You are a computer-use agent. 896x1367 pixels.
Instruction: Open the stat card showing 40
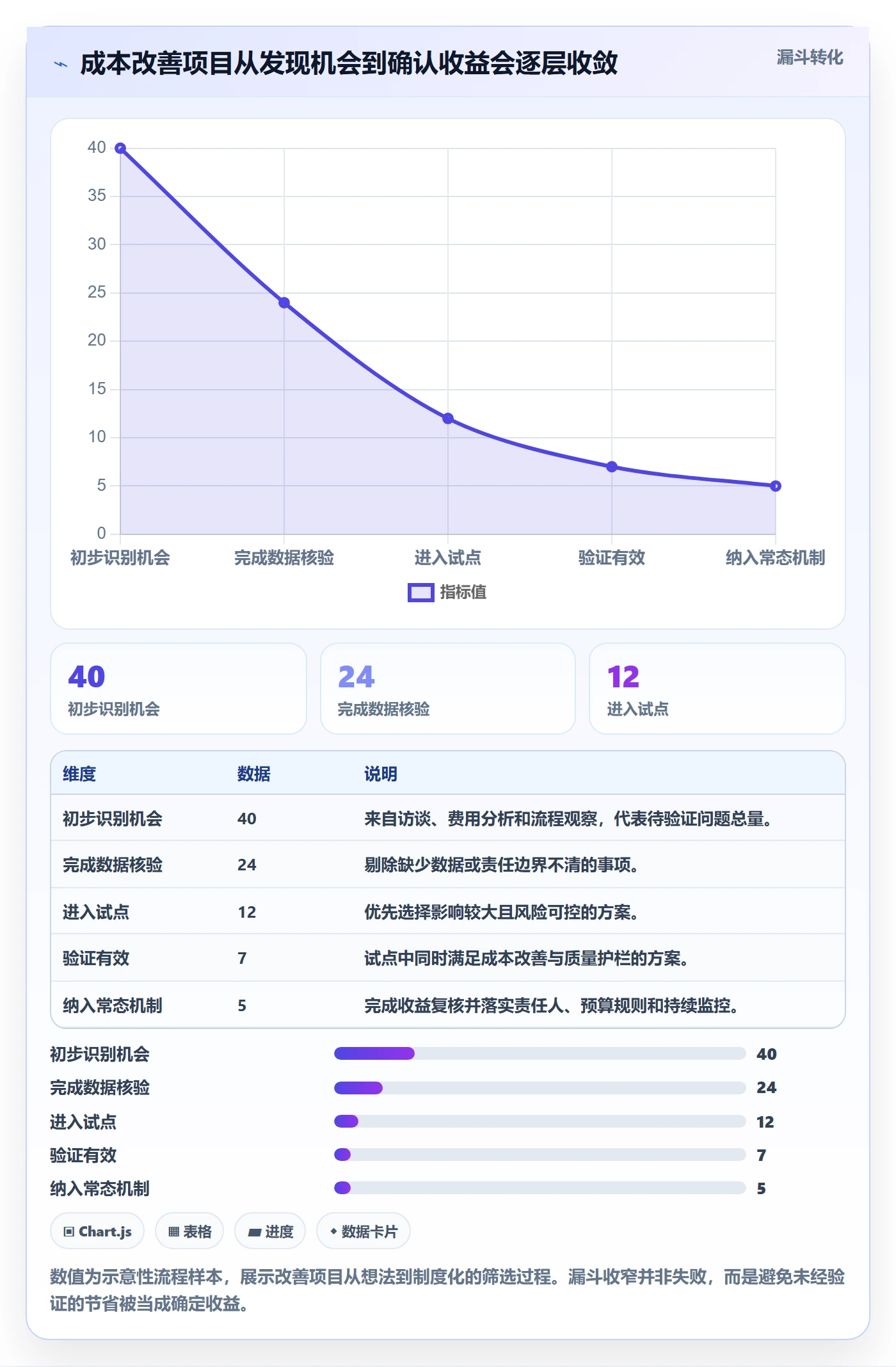(179, 689)
